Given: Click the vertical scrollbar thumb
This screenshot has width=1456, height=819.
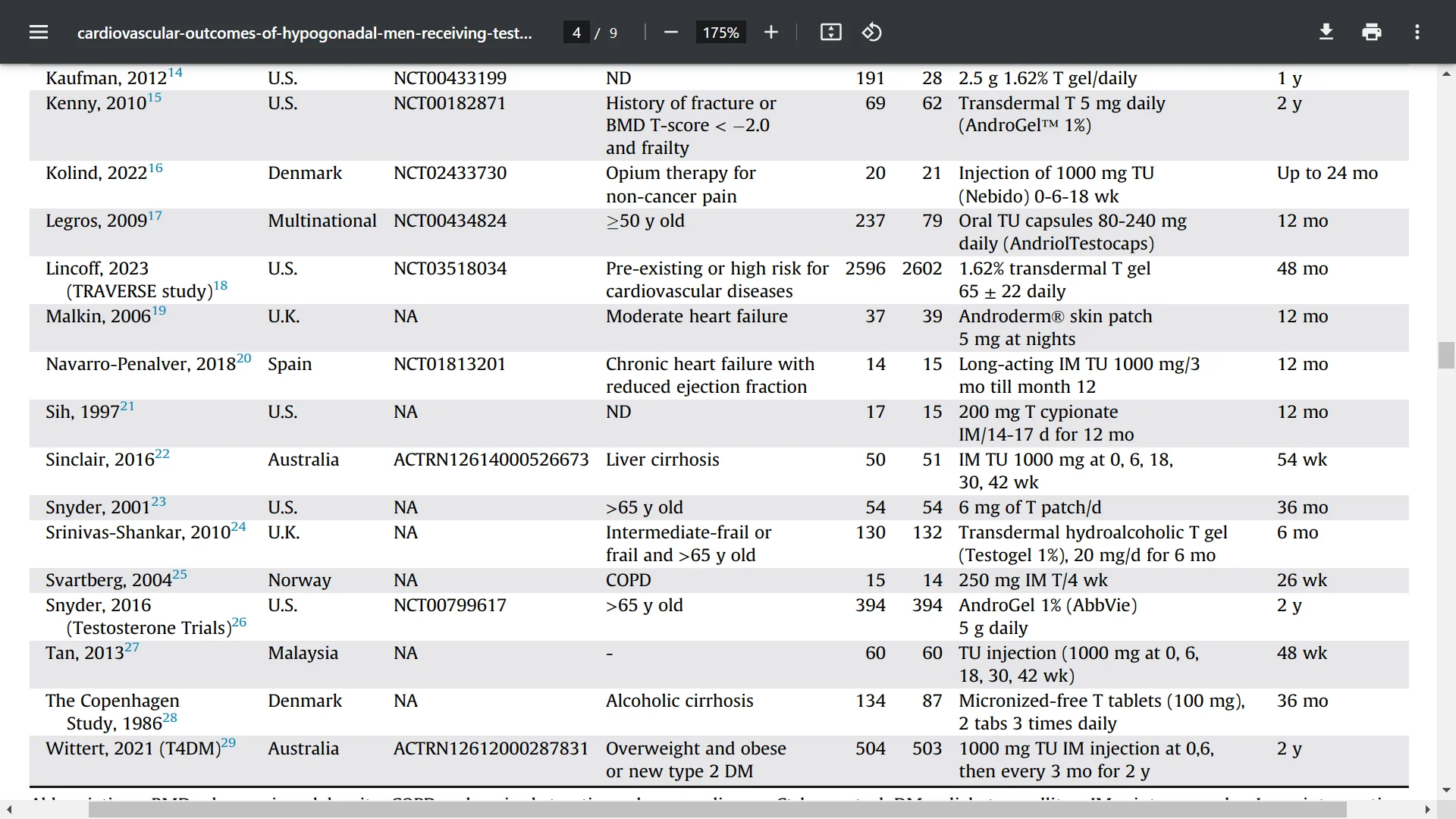Looking at the screenshot, I should tap(1446, 355).
